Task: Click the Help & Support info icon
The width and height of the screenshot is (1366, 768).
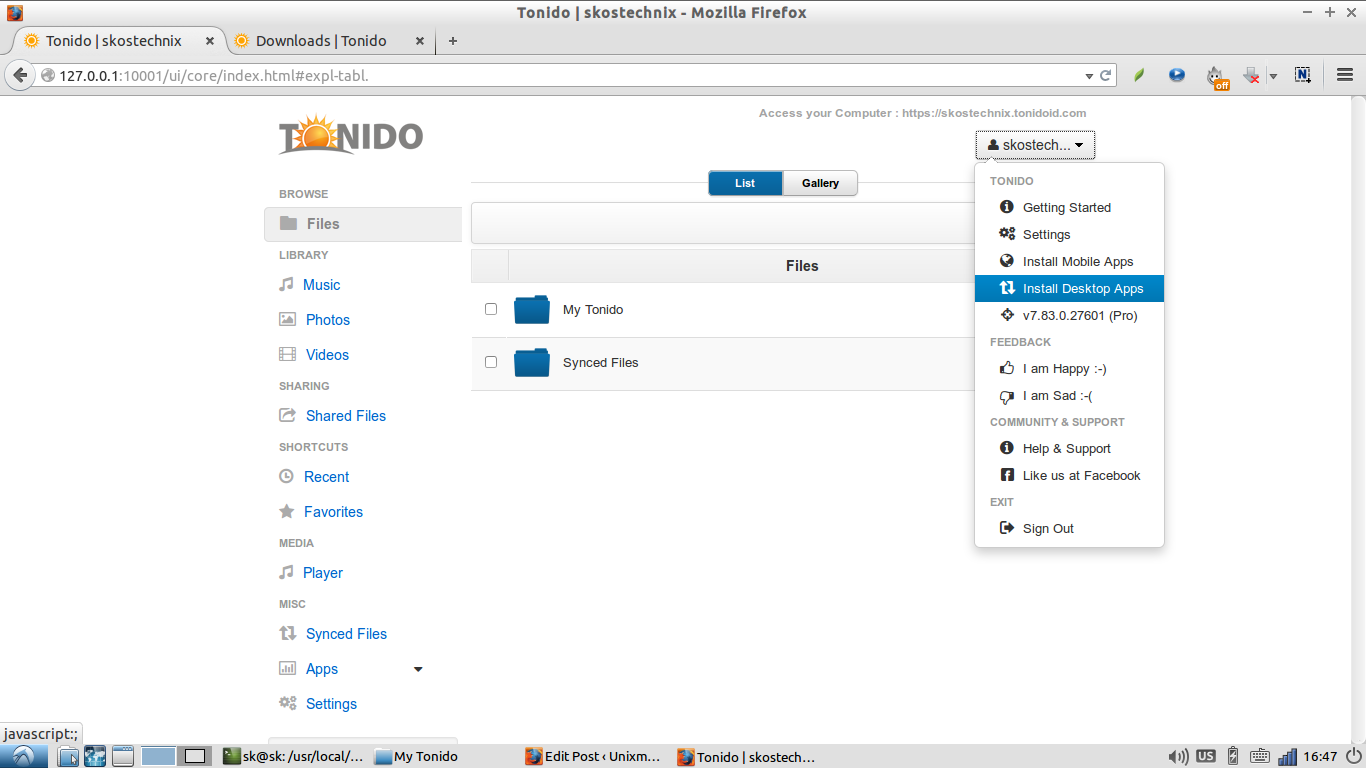Action: coord(1007,448)
